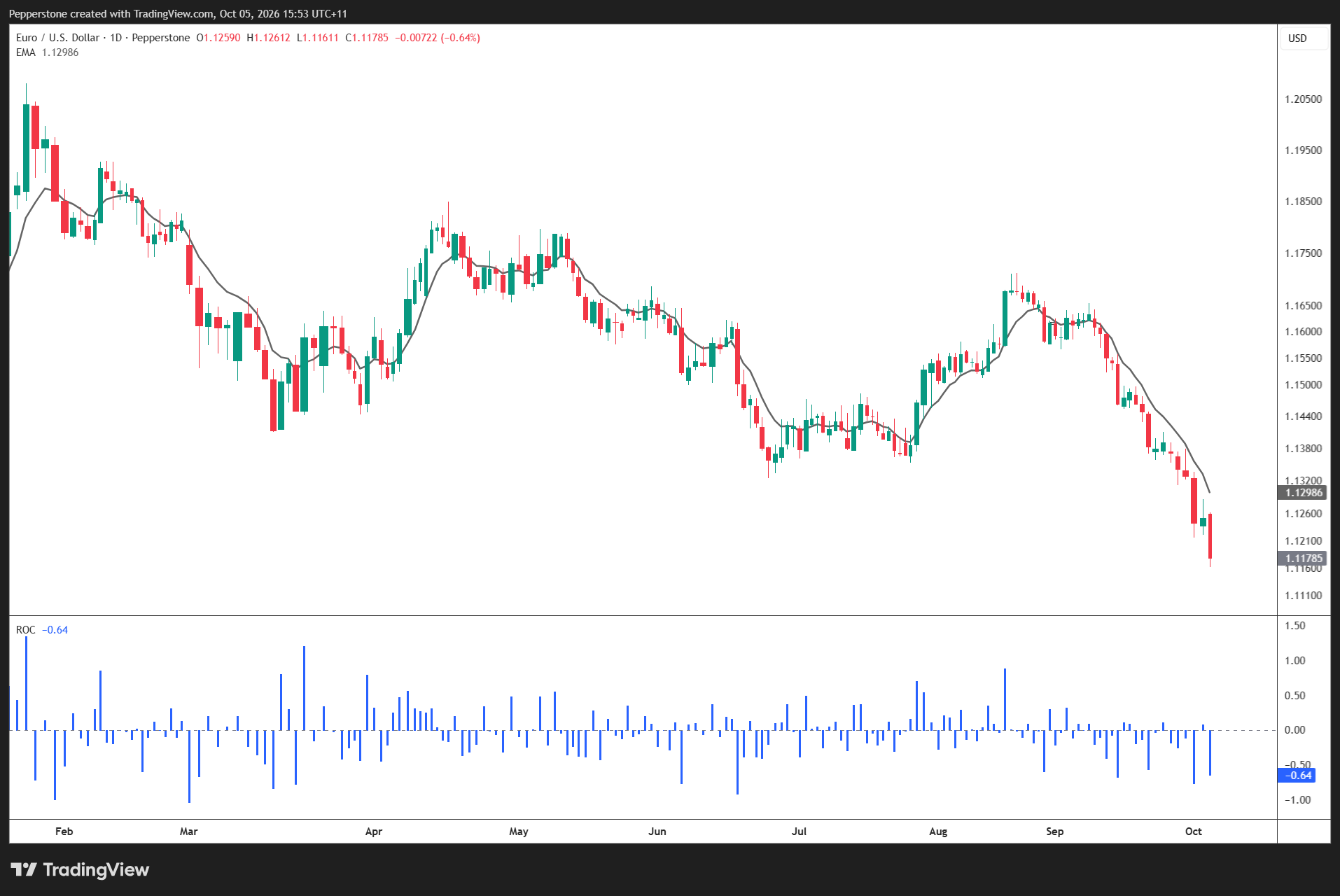Click the Euro / U.S. Dollar symbol title

(57, 38)
